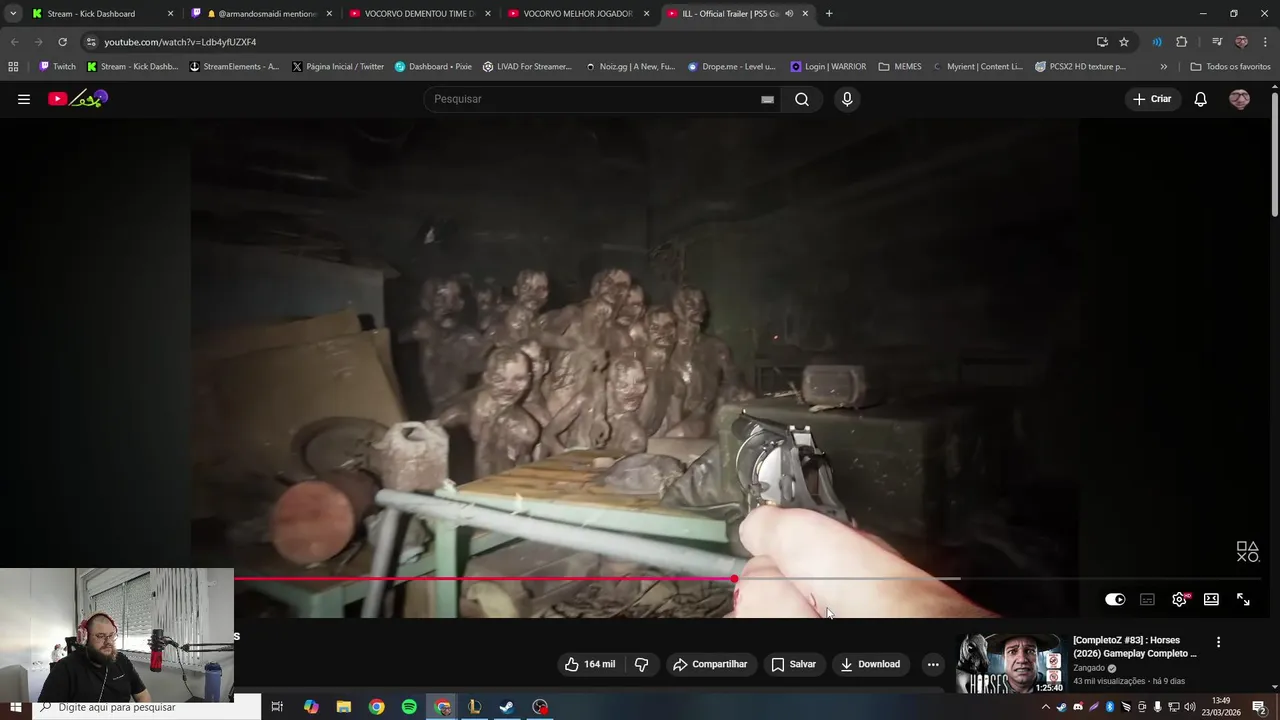
Task: Open Chrome extensions puzzle icon
Action: click(1181, 42)
